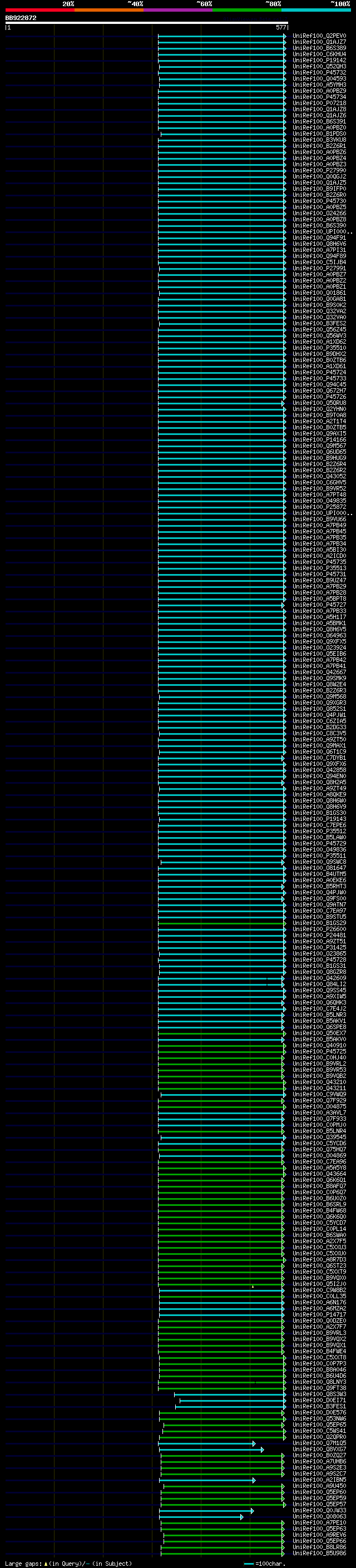This screenshot has width=356, height=1568.
Task: Select hit UniRef100_P26600
Action: coord(319,929)
